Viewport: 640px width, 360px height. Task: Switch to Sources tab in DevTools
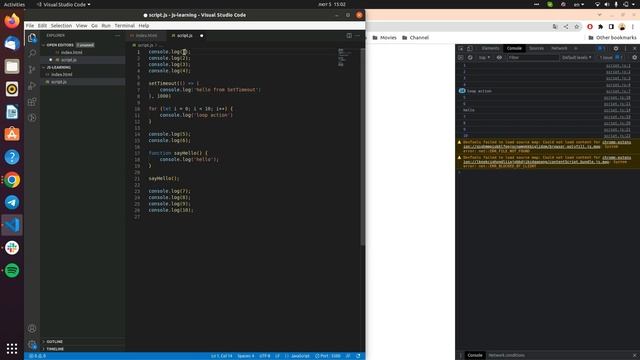tap(536, 48)
